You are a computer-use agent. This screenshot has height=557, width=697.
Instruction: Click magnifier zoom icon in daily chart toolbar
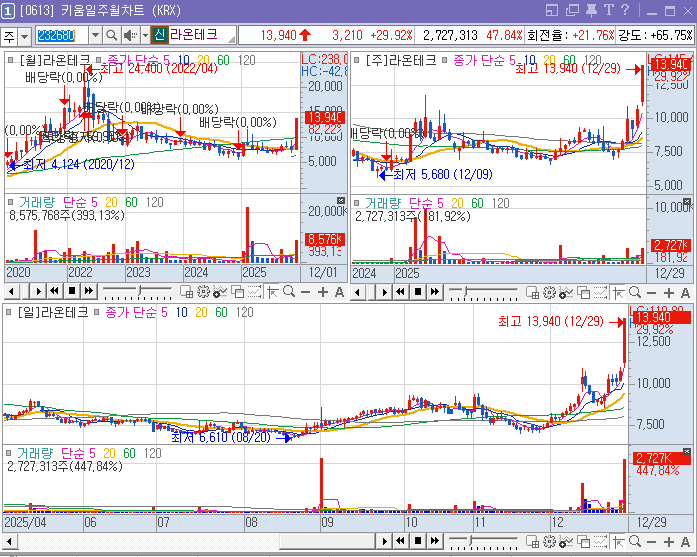tap(635, 541)
